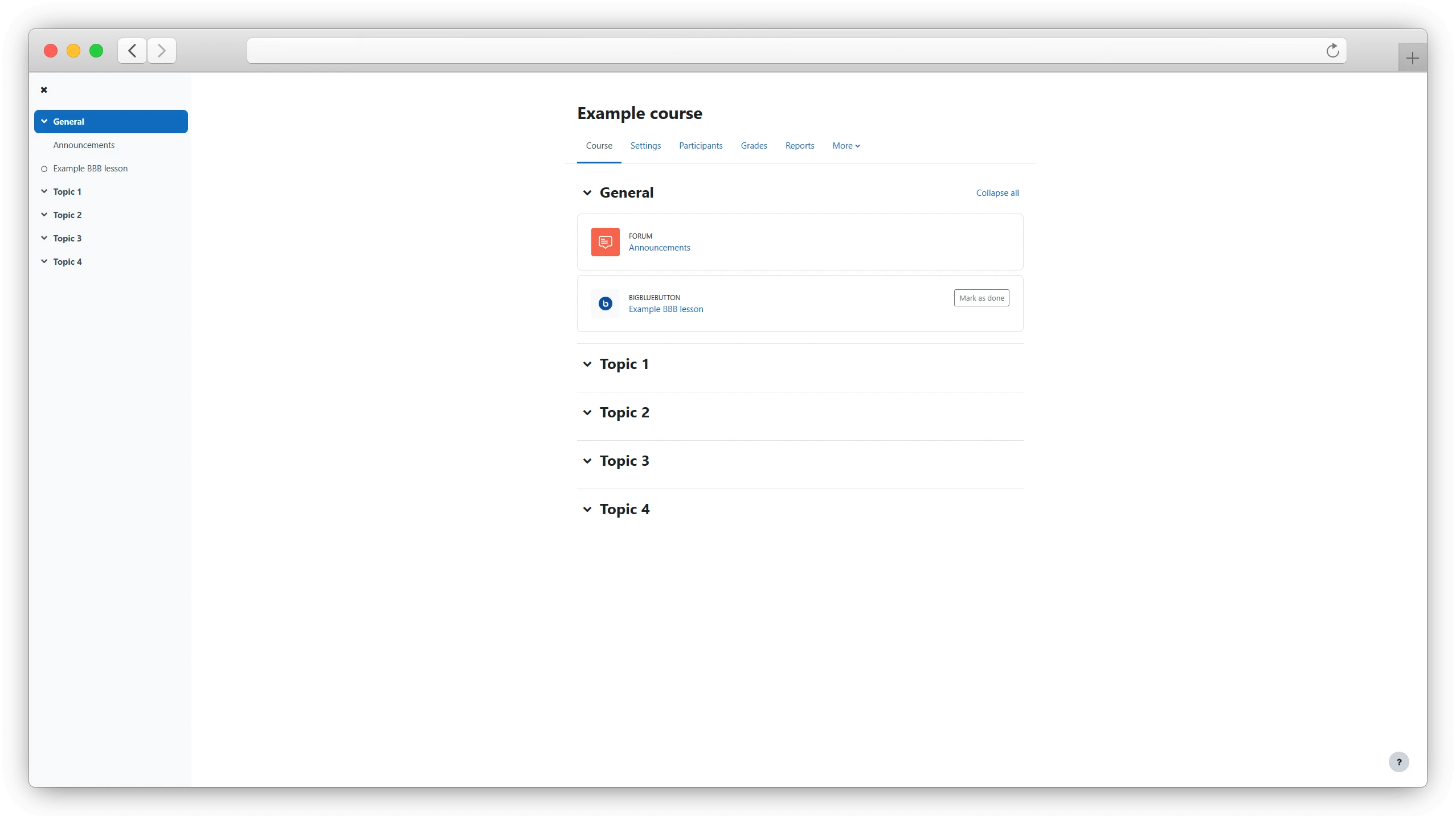Click the BigBlueButton activity icon
The width and height of the screenshot is (1456, 816).
point(604,304)
